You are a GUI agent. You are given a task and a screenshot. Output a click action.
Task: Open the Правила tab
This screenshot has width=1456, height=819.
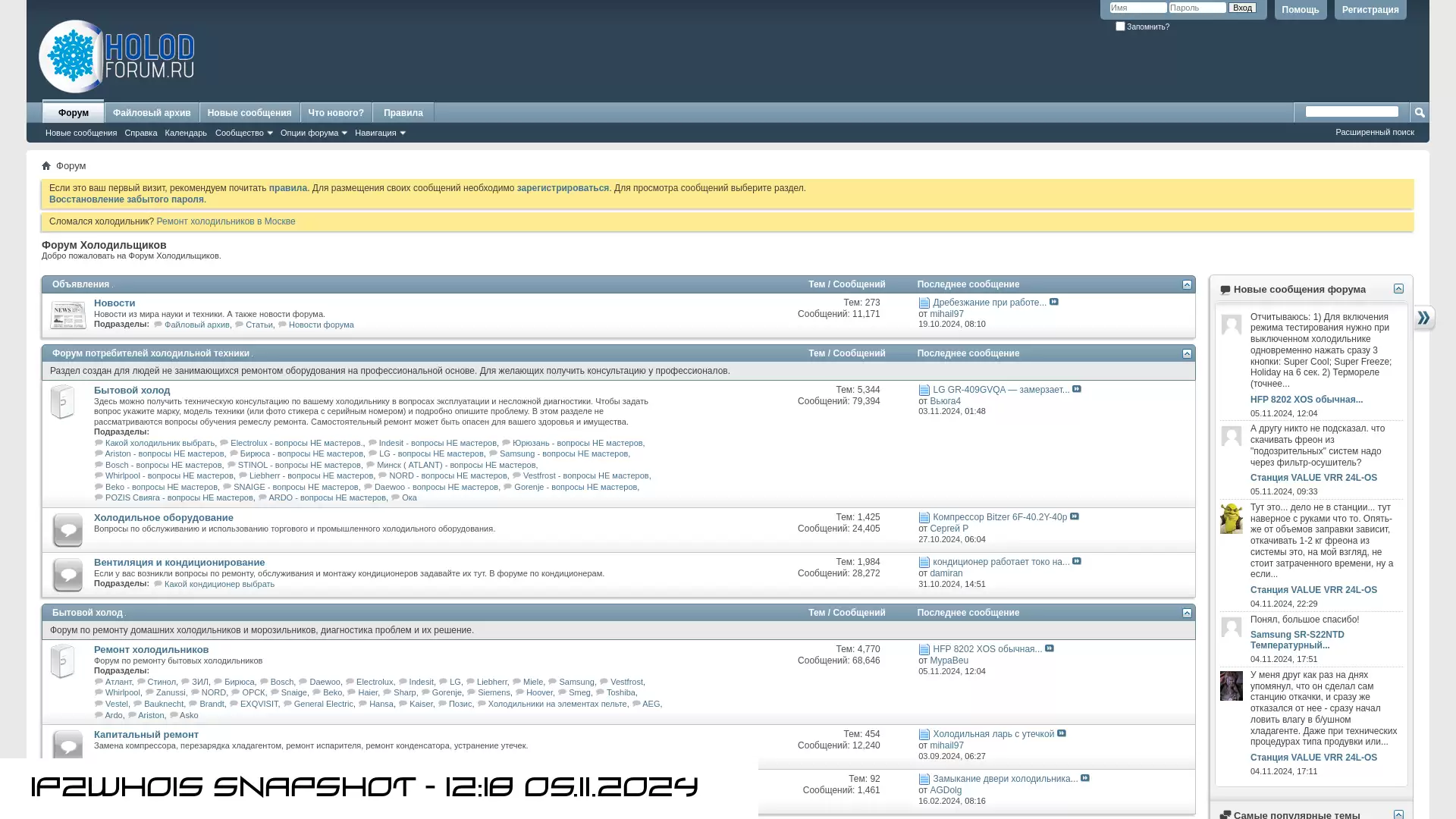(x=403, y=112)
